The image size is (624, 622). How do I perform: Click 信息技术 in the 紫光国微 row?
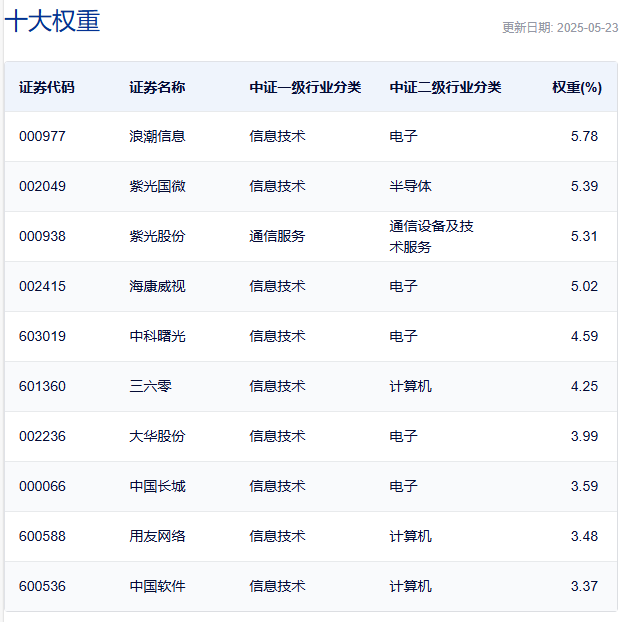(x=277, y=186)
